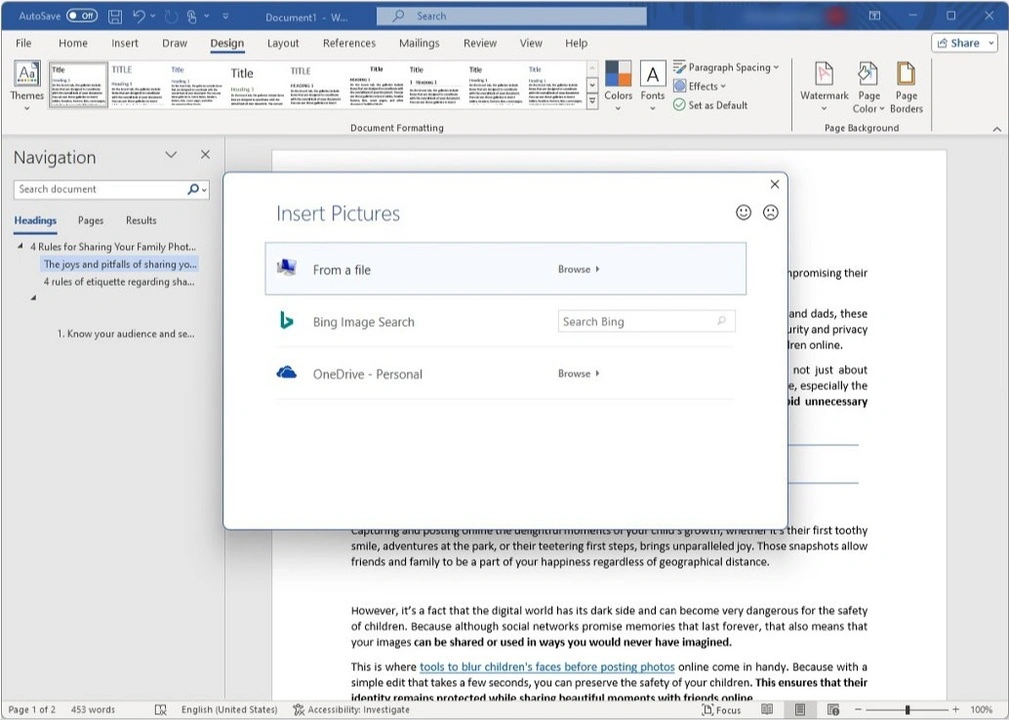Switch to Web Layout view icon

coord(833,710)
